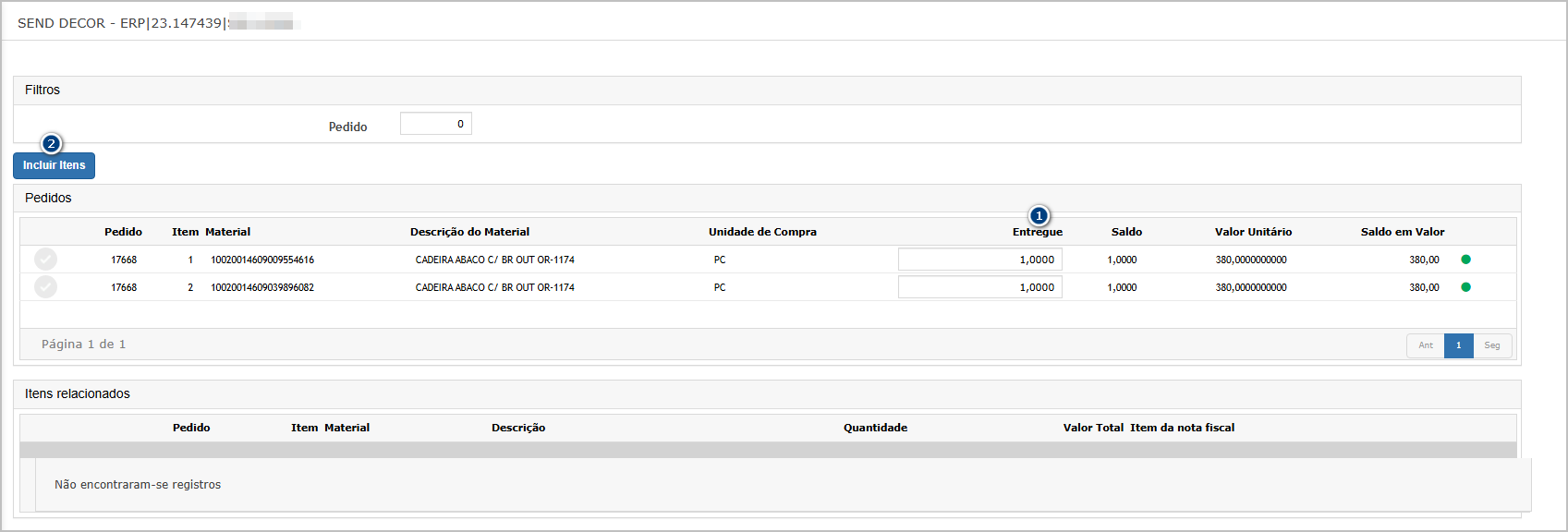
Task: Edit Entregue quantity for item 1
Action: (x=980, y=260)
